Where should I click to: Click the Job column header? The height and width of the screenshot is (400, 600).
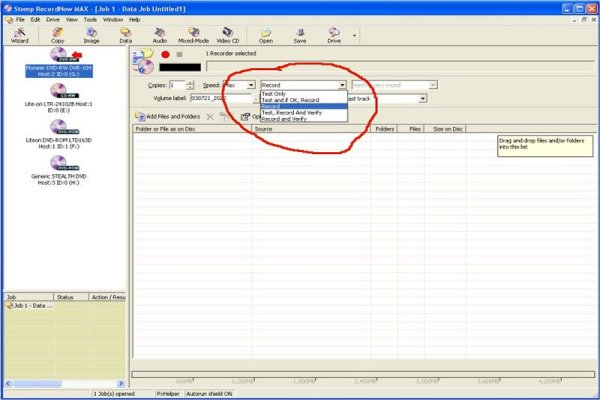[29, 297]
